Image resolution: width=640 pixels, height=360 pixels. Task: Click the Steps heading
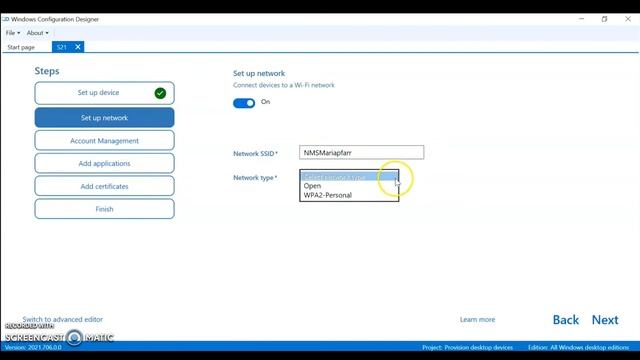pos(47,71)
